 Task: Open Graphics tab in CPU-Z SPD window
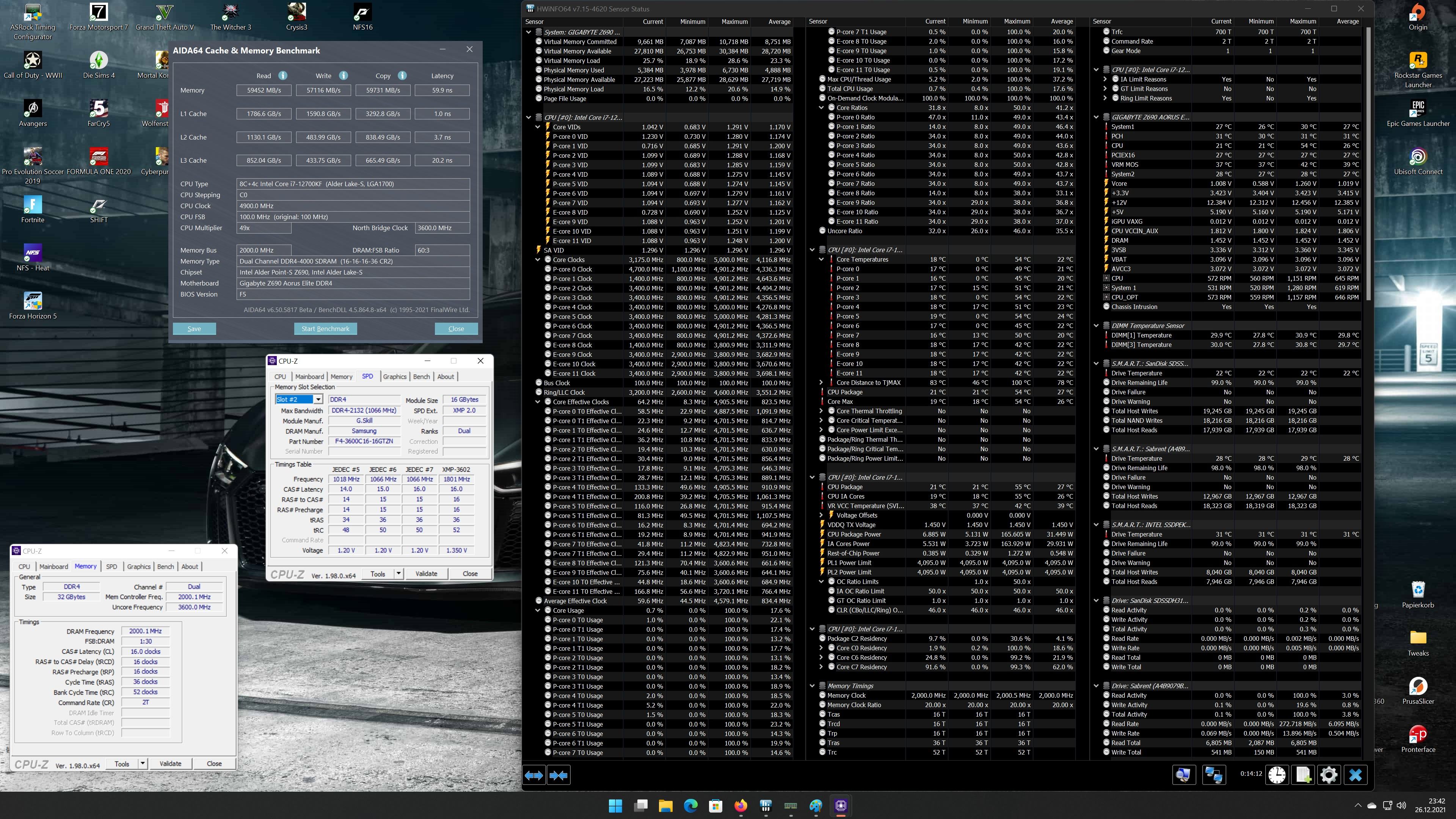pos(394,377)
